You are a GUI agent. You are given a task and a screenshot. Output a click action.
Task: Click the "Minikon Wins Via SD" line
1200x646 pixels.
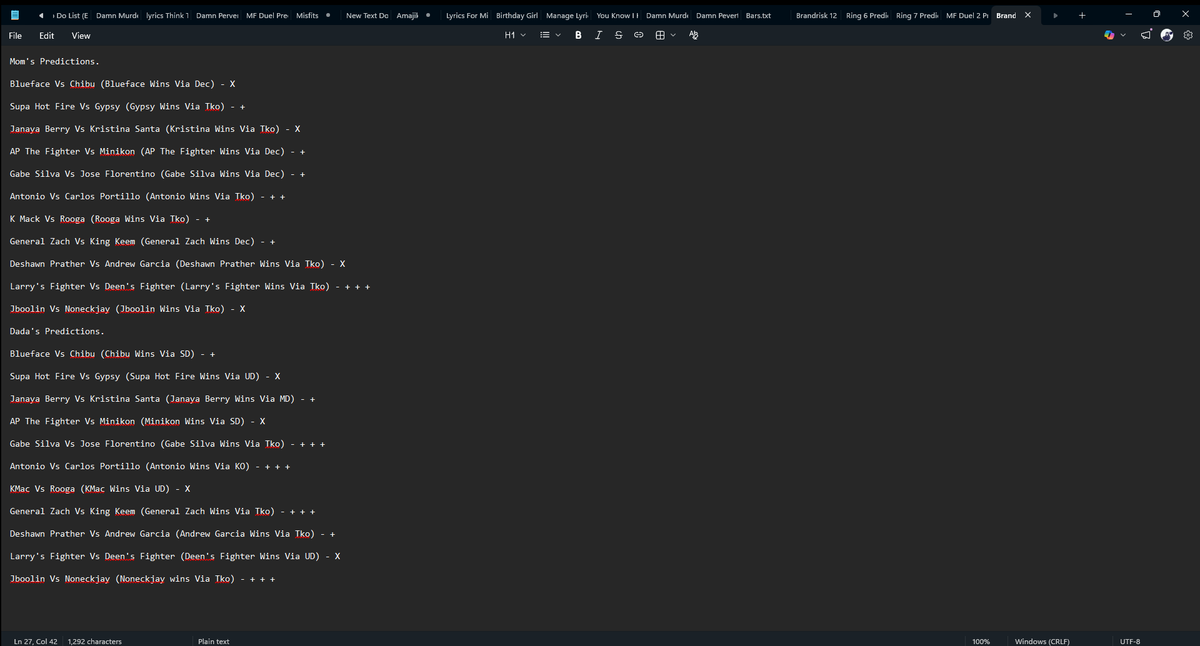137,421
